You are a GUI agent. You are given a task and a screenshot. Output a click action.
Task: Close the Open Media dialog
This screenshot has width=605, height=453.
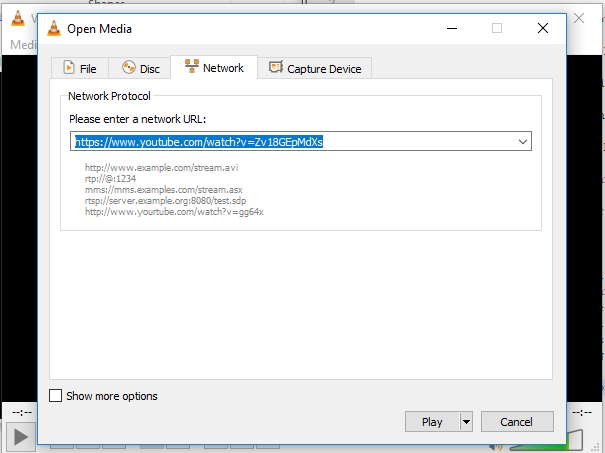click(543, 28)
